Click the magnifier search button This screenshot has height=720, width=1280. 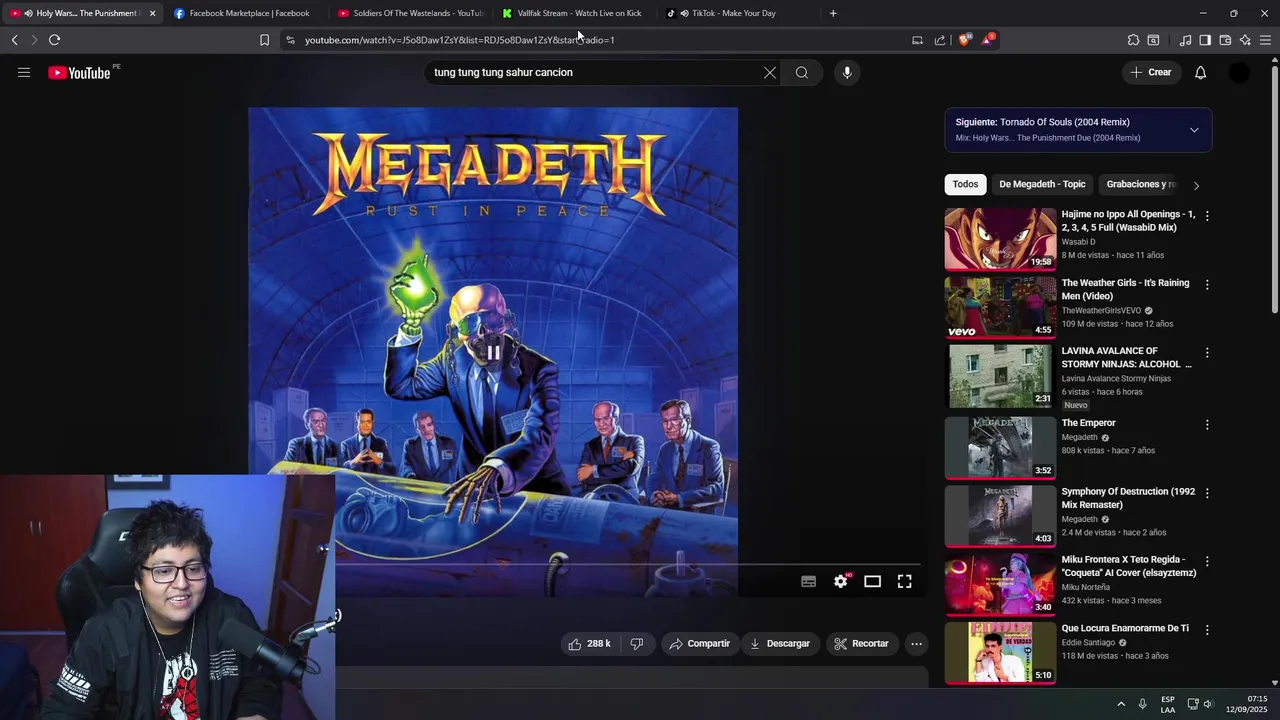pos(802,72)
